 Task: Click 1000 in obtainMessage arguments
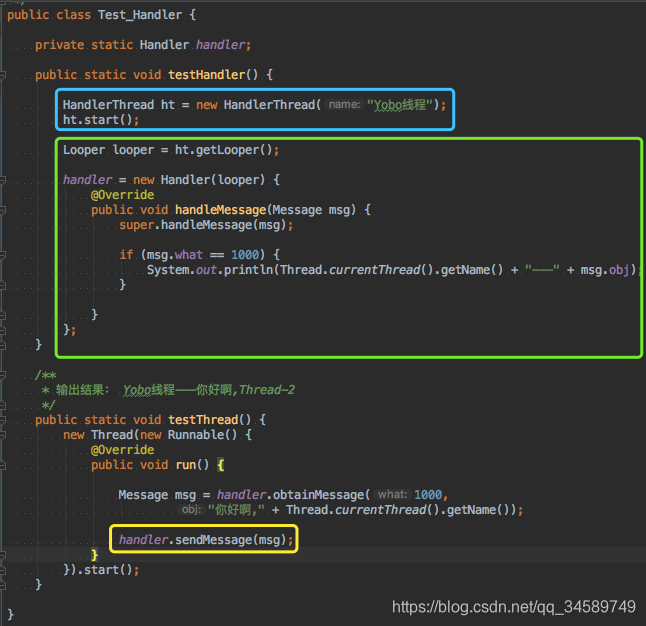point(428,495)
